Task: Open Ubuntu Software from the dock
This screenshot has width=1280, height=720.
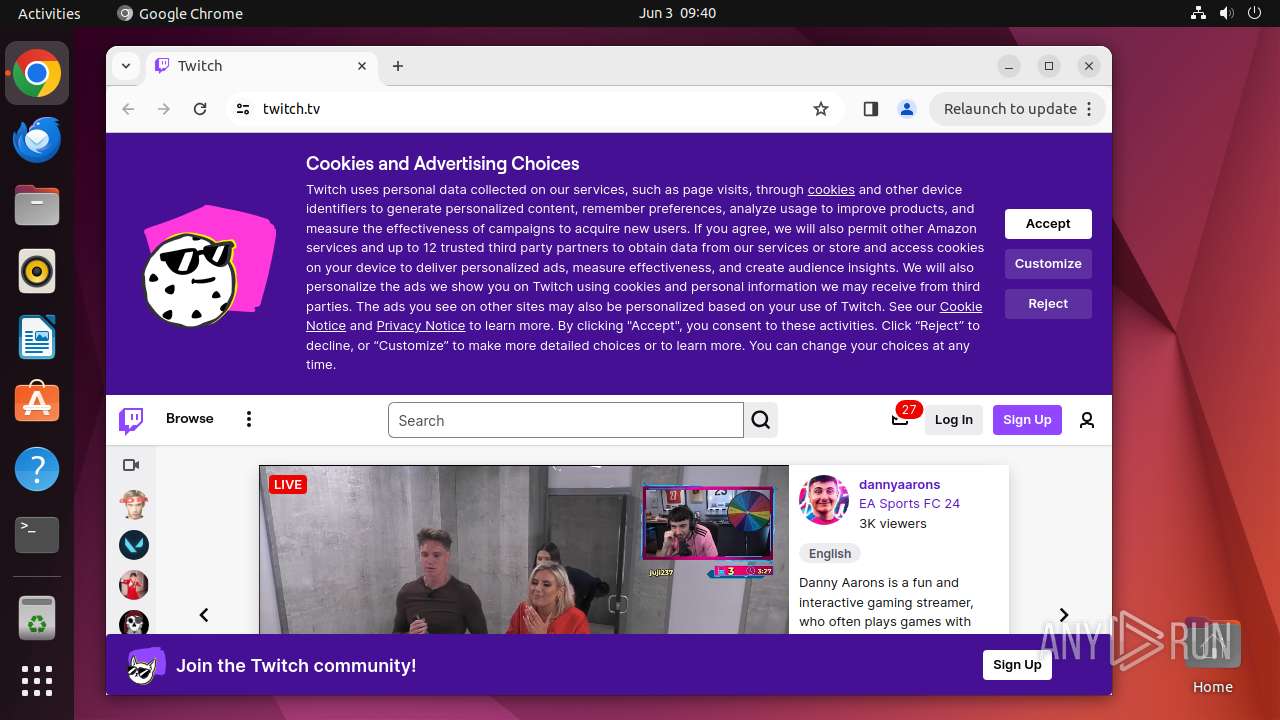Action: tap(37, 404)
